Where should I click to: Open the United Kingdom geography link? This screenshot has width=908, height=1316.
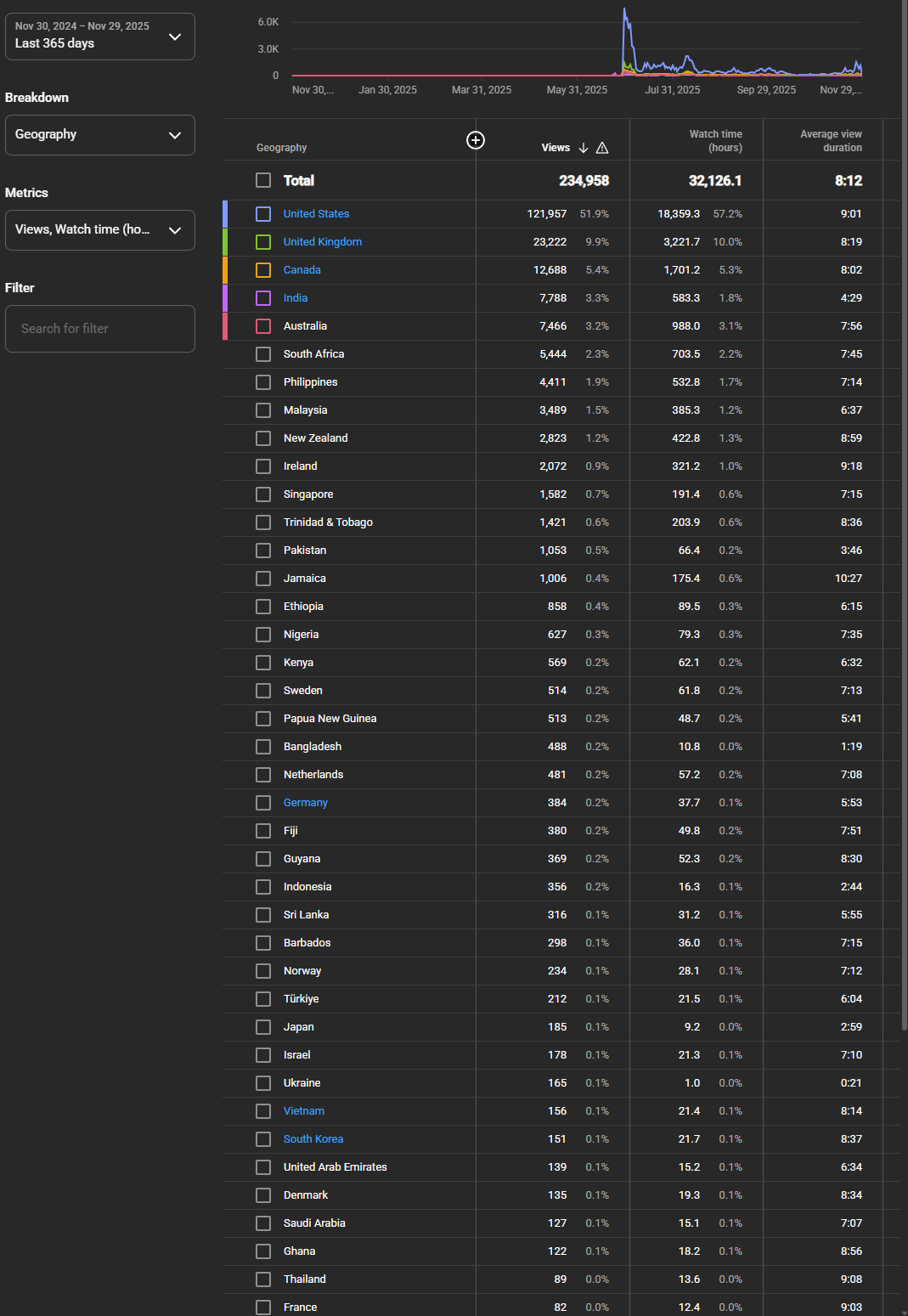[x=322, y=242]
